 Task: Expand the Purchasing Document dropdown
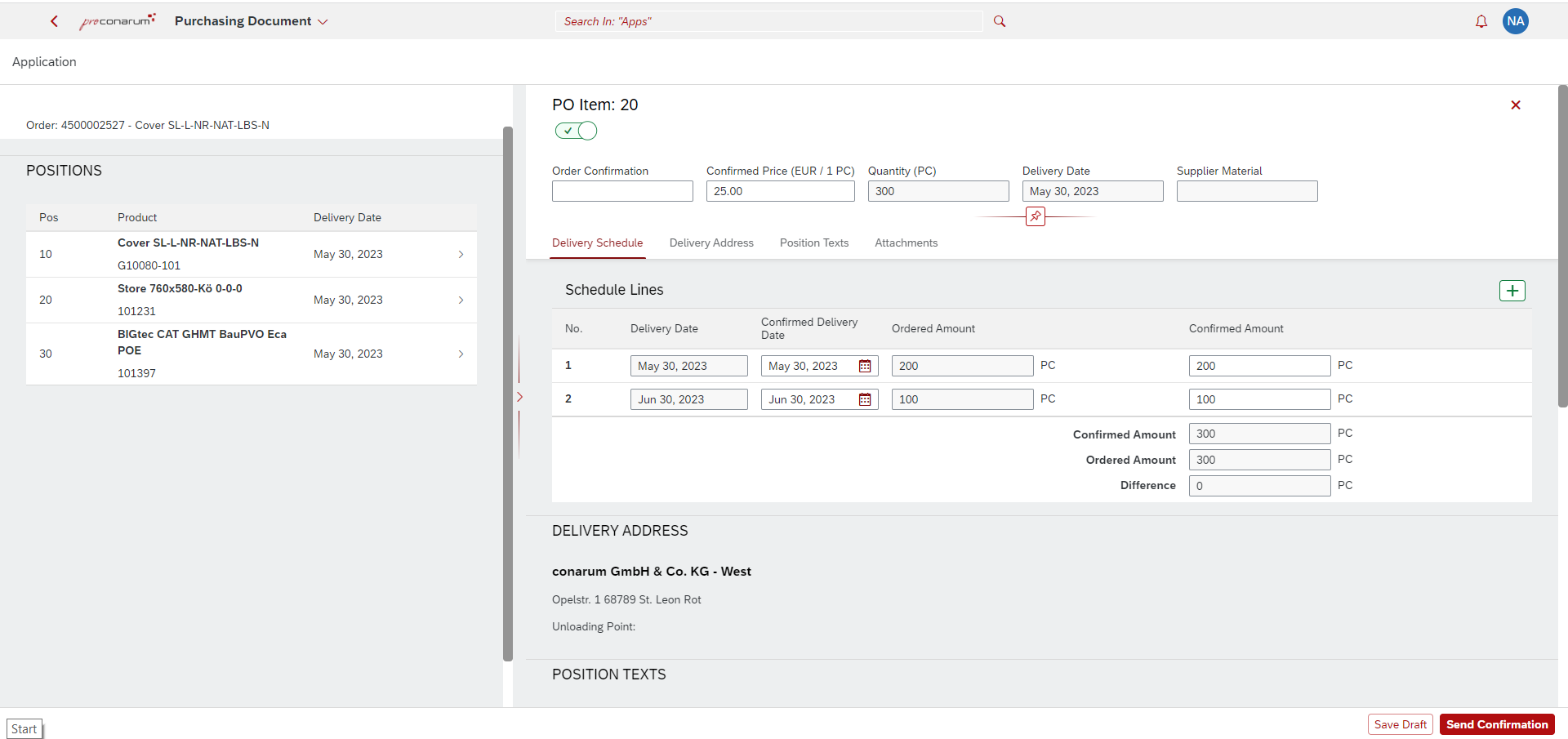pyautogui.click(x=323, y=22)
